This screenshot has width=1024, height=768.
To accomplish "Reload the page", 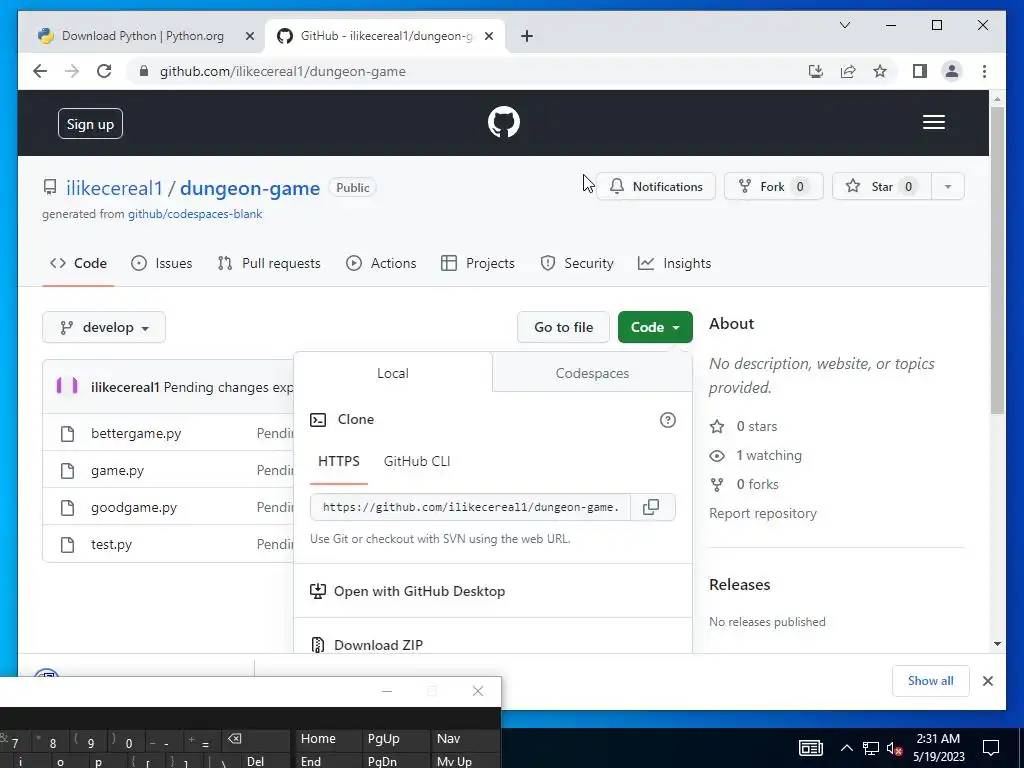I will (x=104, y=71).
